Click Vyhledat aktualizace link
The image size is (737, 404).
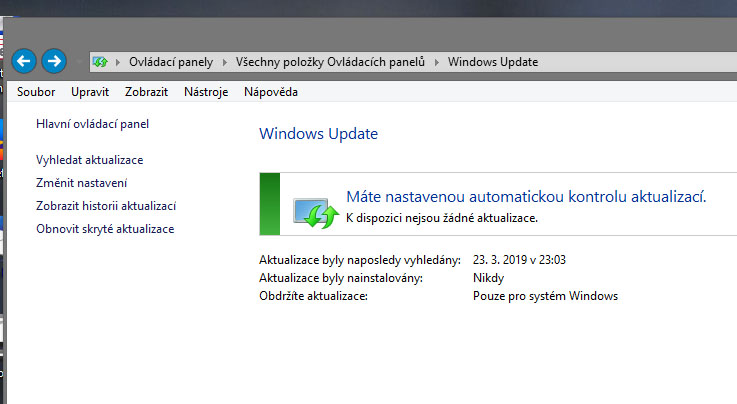90,160
